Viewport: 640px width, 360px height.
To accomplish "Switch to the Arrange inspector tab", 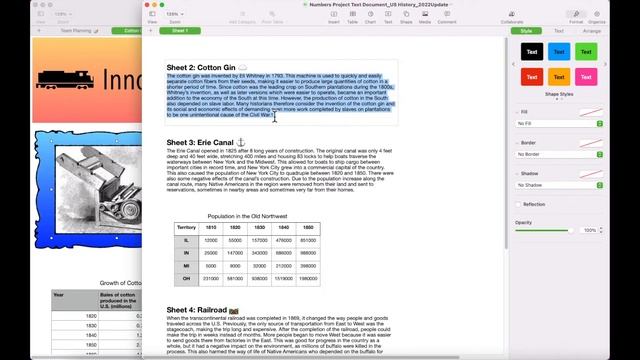I will pos(591,31).
